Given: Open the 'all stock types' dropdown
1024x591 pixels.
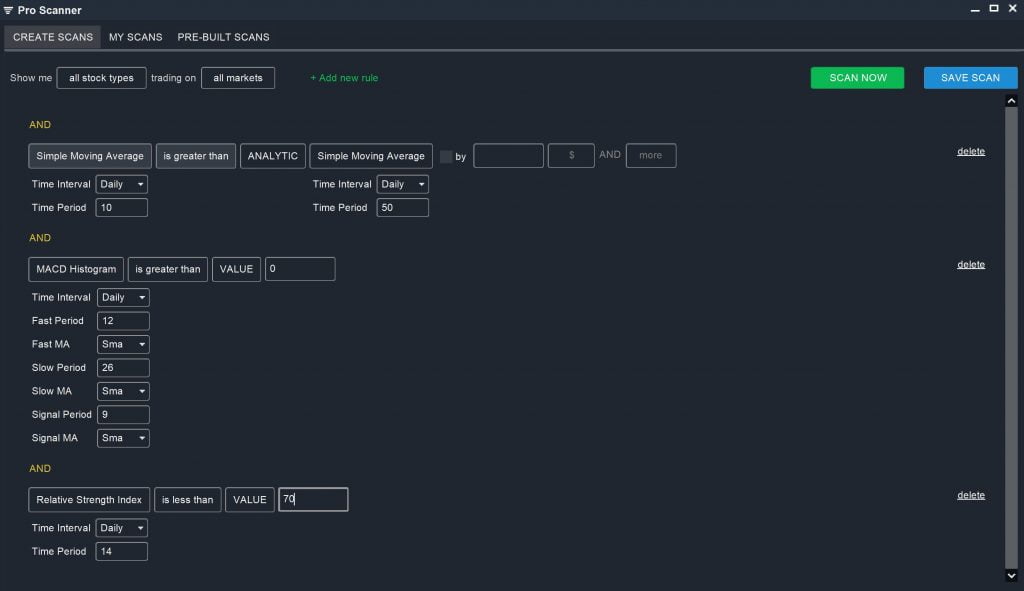Looking at the screenshot, I should [x=101, y=77].
